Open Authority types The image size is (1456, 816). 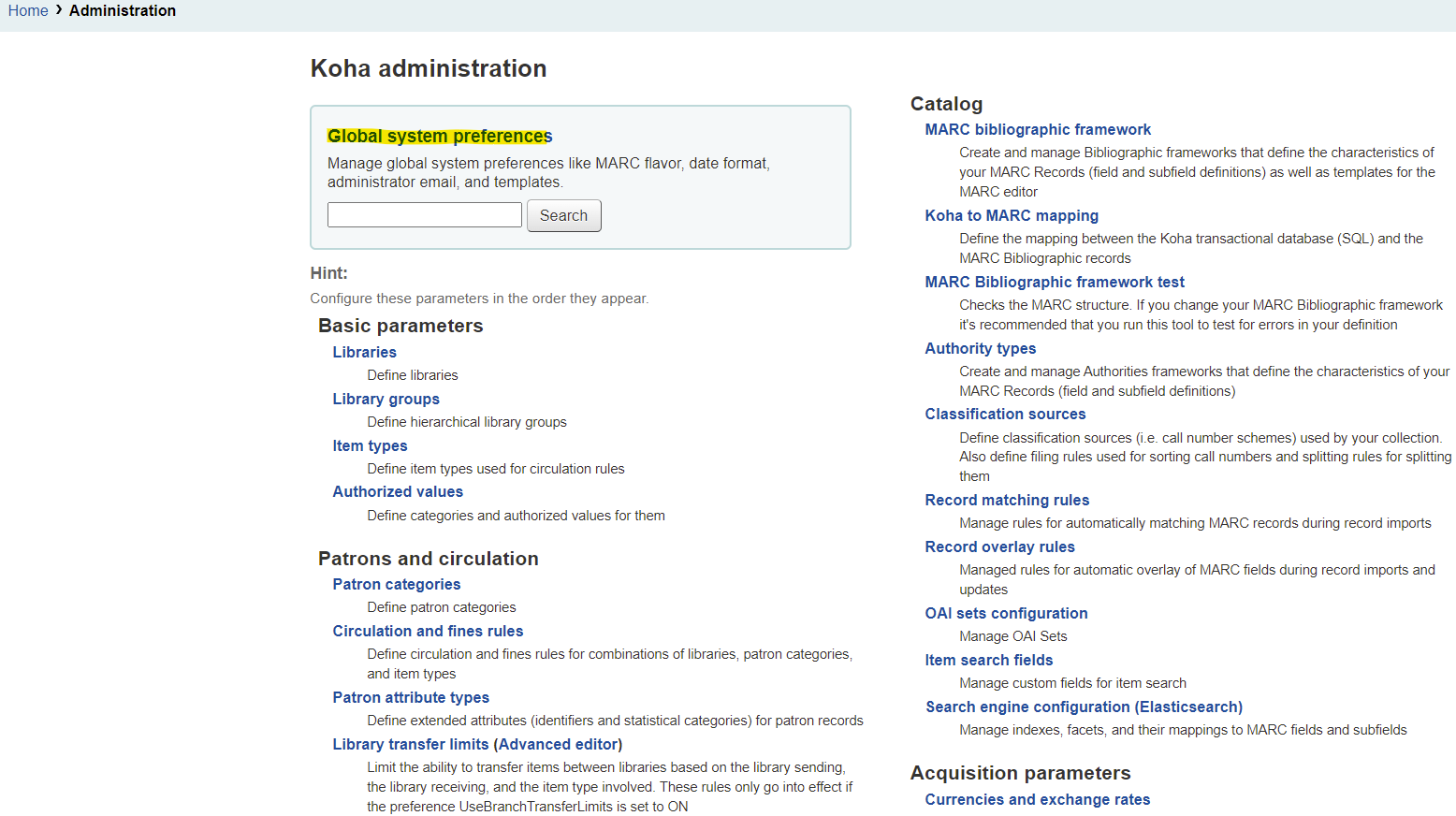(x=981, y=348)
